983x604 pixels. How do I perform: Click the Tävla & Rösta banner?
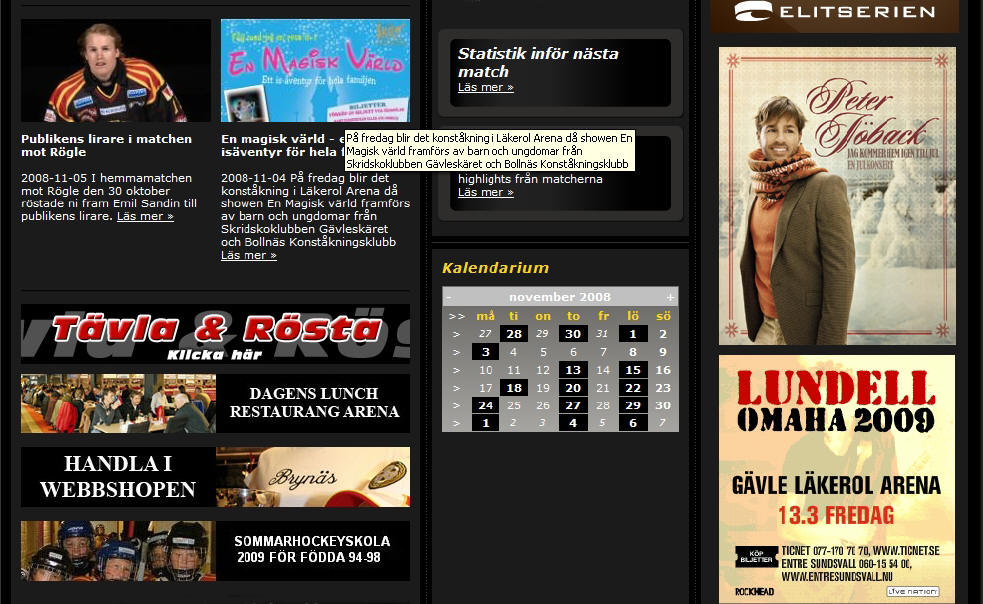click(x=215, y=333)
